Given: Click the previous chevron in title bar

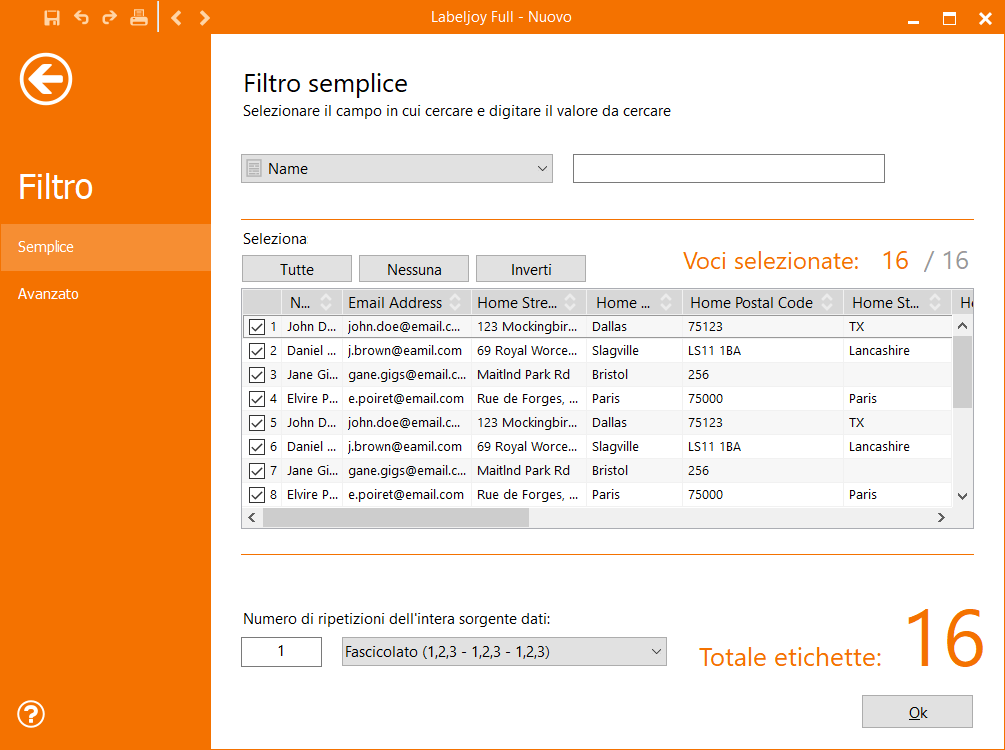Looking at the screenshot, I should click(x=176, y=17).
